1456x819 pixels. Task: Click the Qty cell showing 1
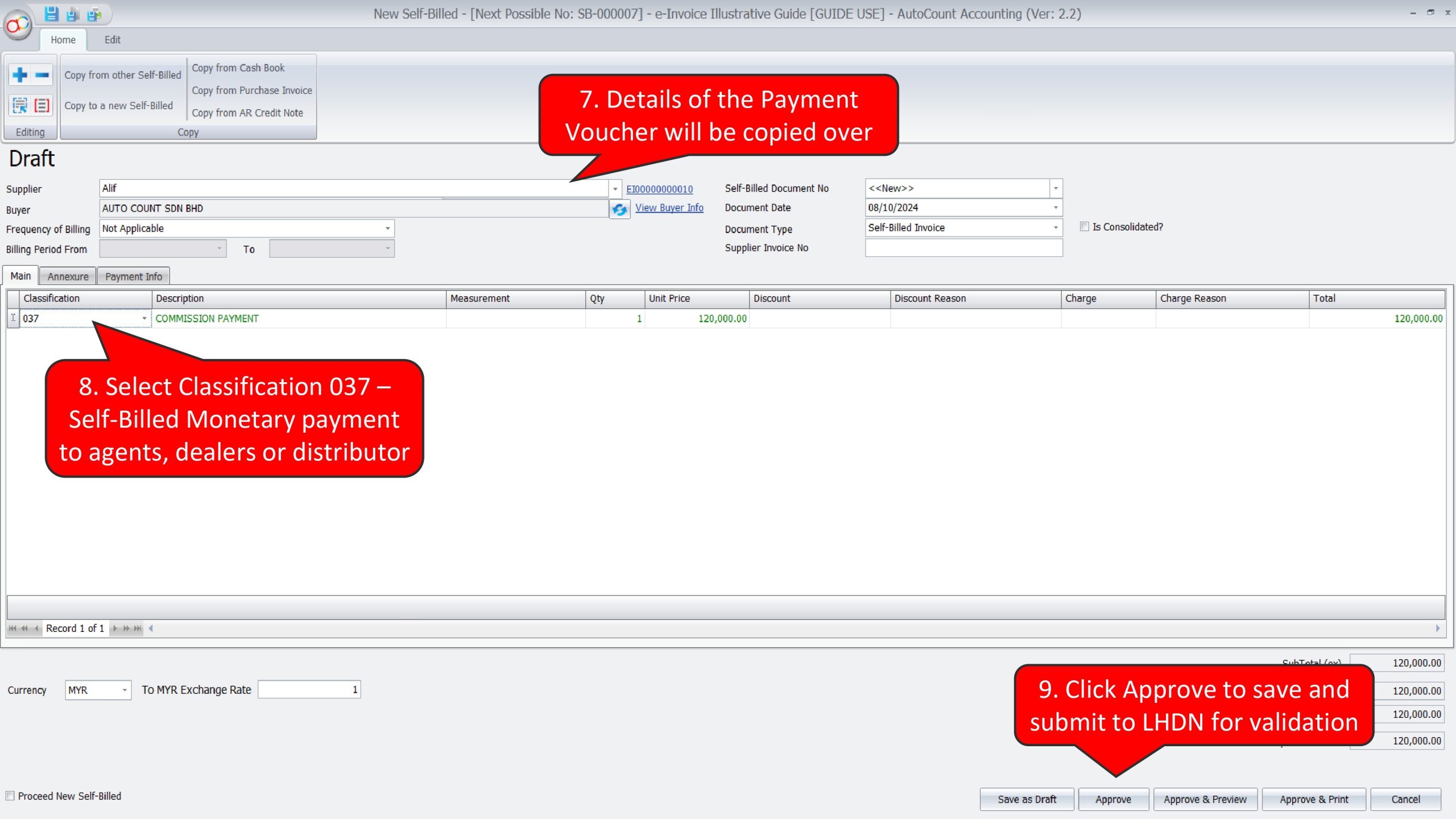pos(615,318)
